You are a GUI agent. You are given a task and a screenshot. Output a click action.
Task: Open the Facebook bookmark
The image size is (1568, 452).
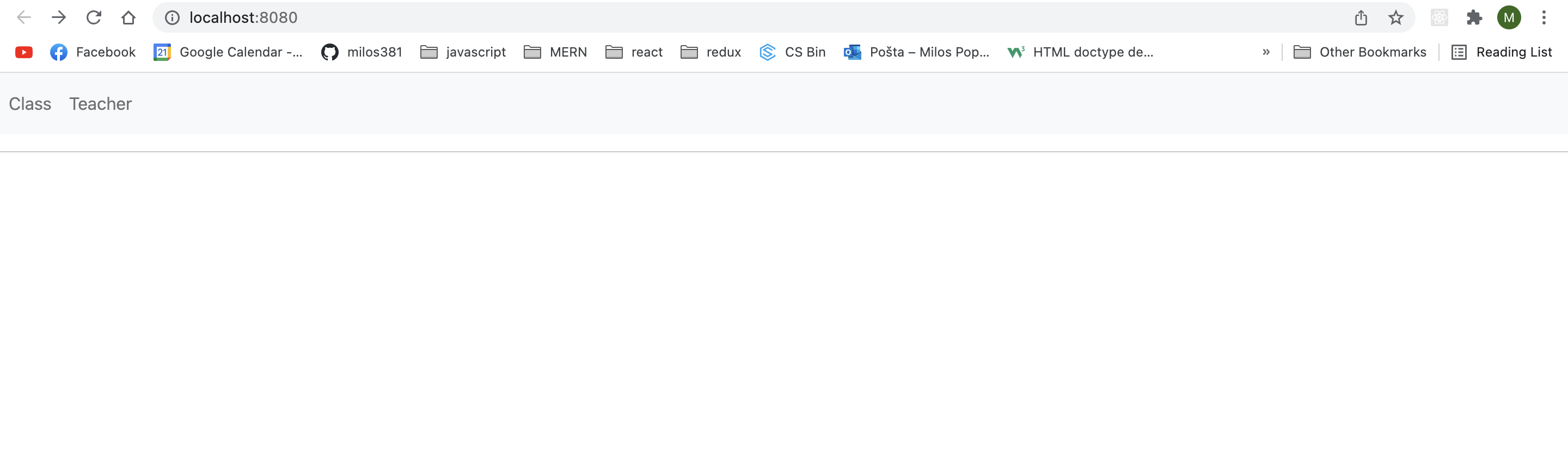tap(93, 52)
